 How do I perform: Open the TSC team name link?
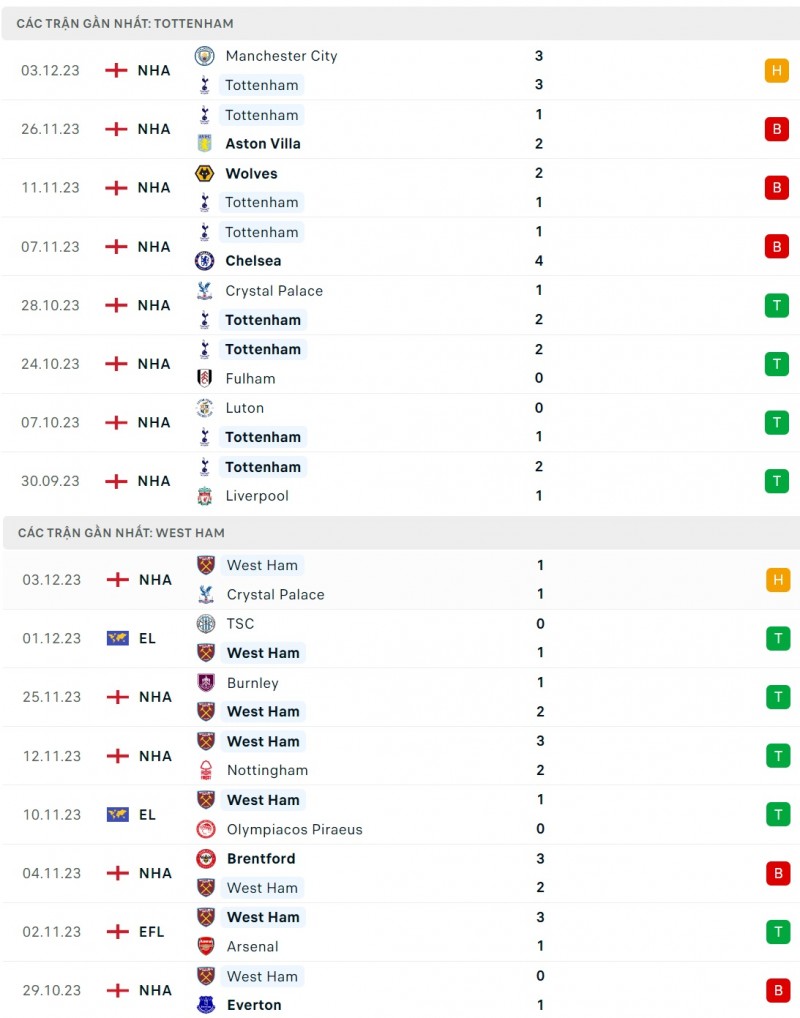(x=240, y=624)
